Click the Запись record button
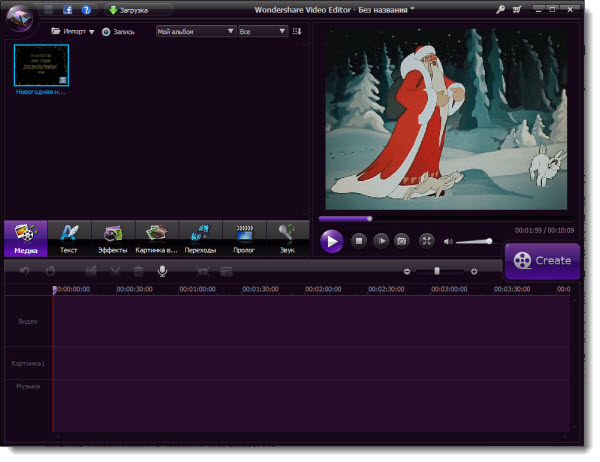The image size is (600, 462). coord(118,32)
